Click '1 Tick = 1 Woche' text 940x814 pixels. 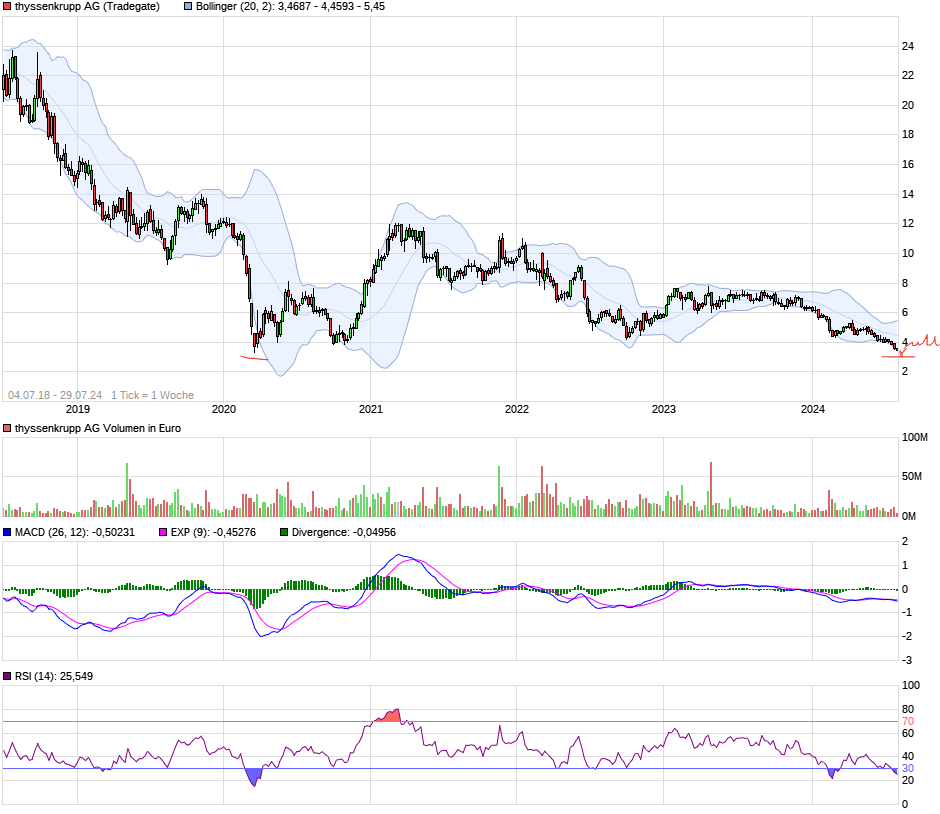coord(152,395)
